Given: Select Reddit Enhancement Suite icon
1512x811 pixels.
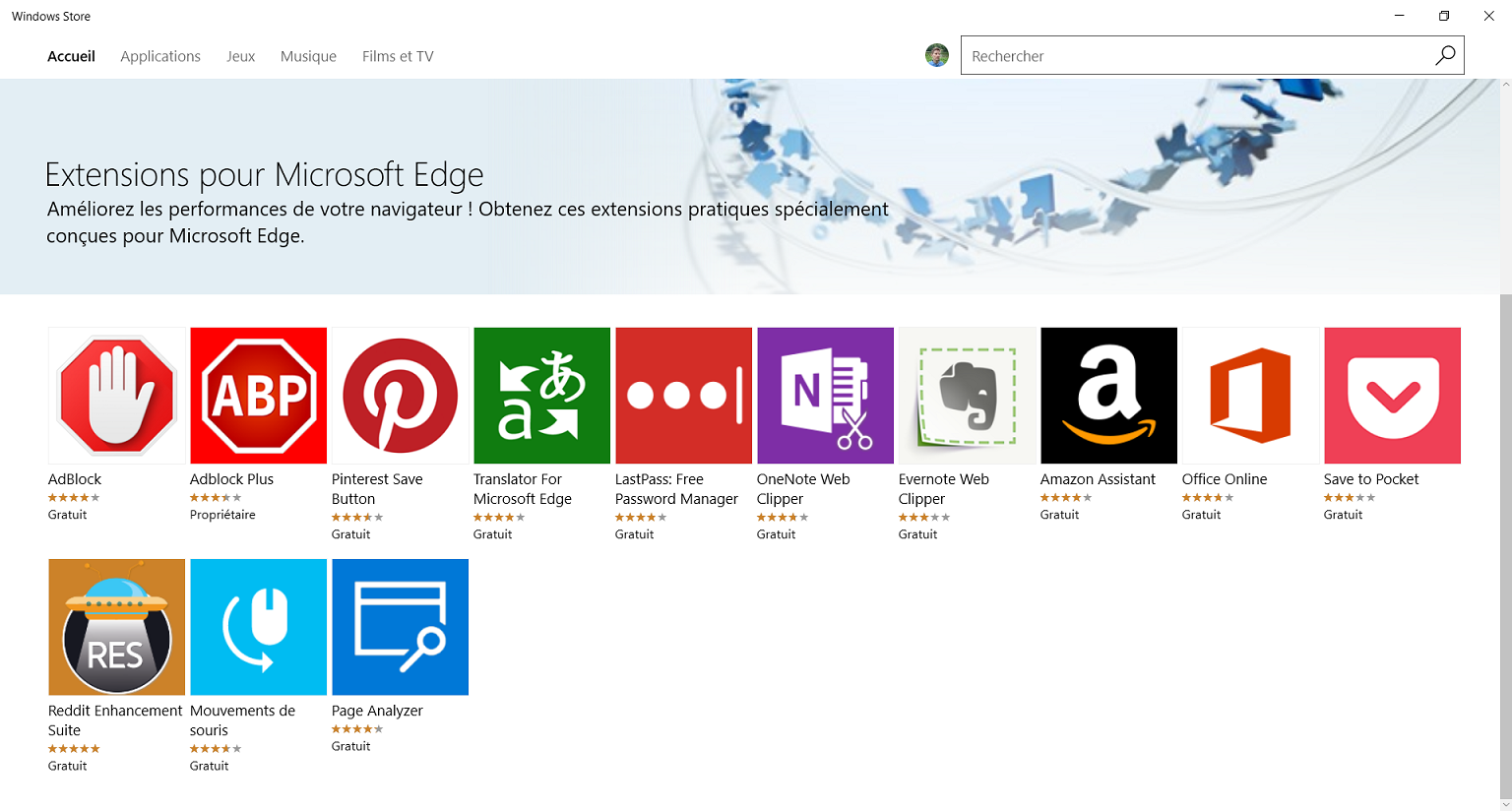Looking at the screenshot, I should (117, 627).
